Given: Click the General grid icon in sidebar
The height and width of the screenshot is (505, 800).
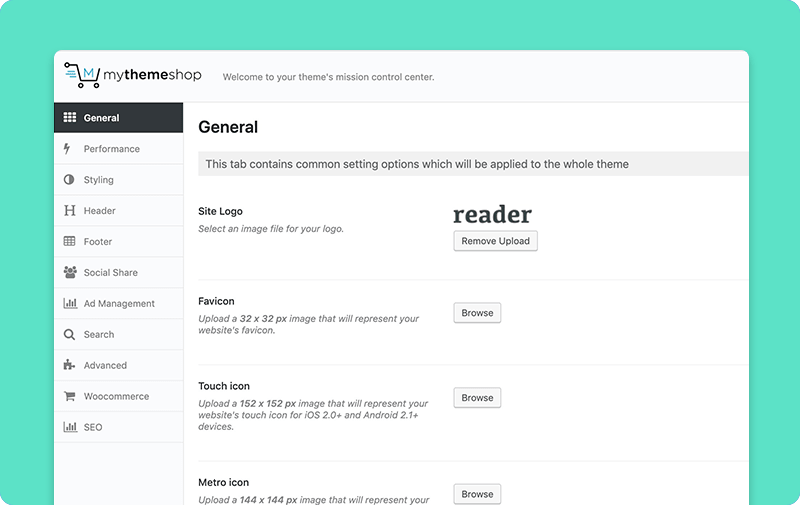Looking at the screenshot, I should [x=69, y=117].
